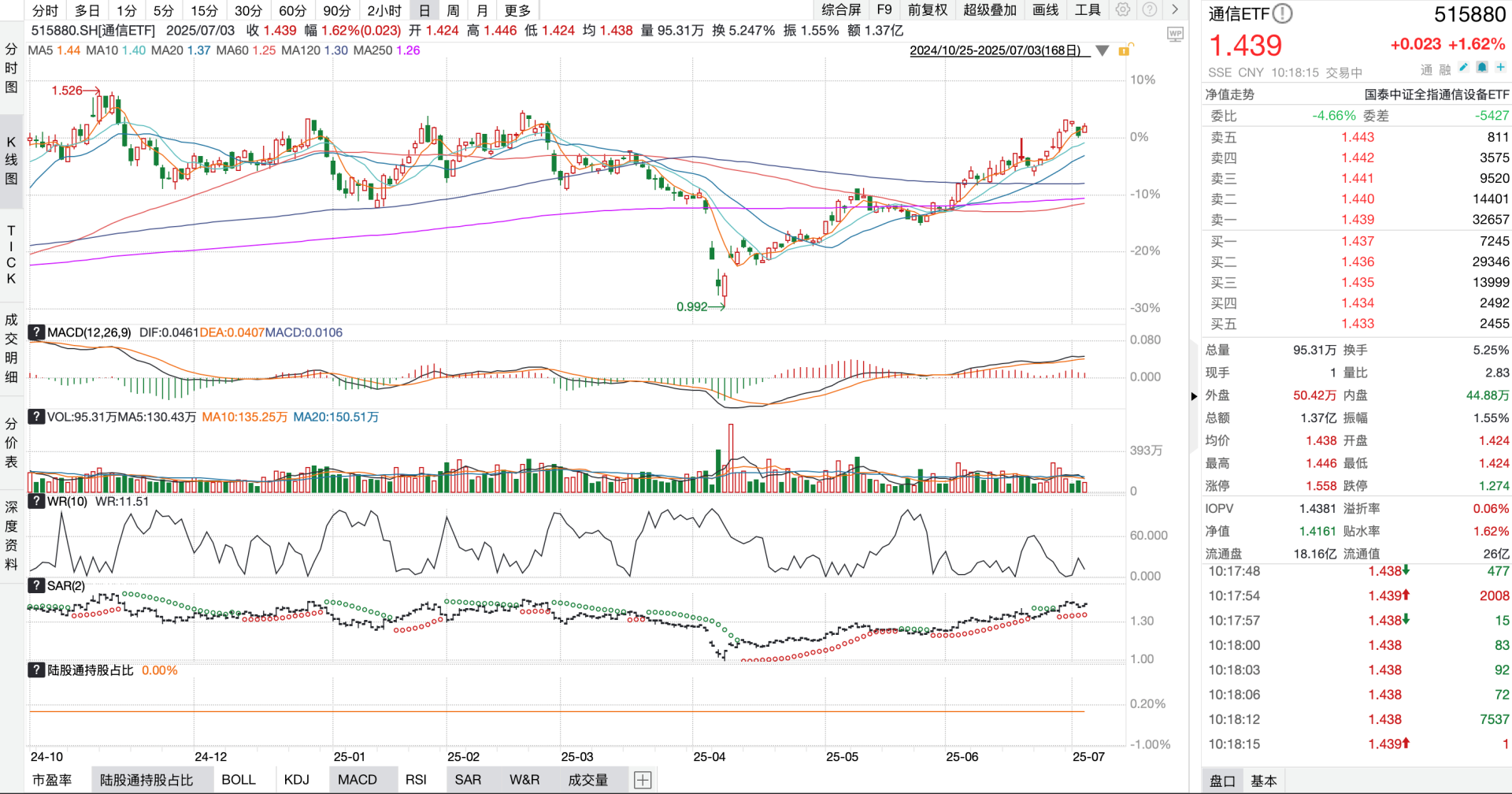1512x794 pixels.
Task: Toggle the orange date-range lock icon
Action: click(1125, 50)
